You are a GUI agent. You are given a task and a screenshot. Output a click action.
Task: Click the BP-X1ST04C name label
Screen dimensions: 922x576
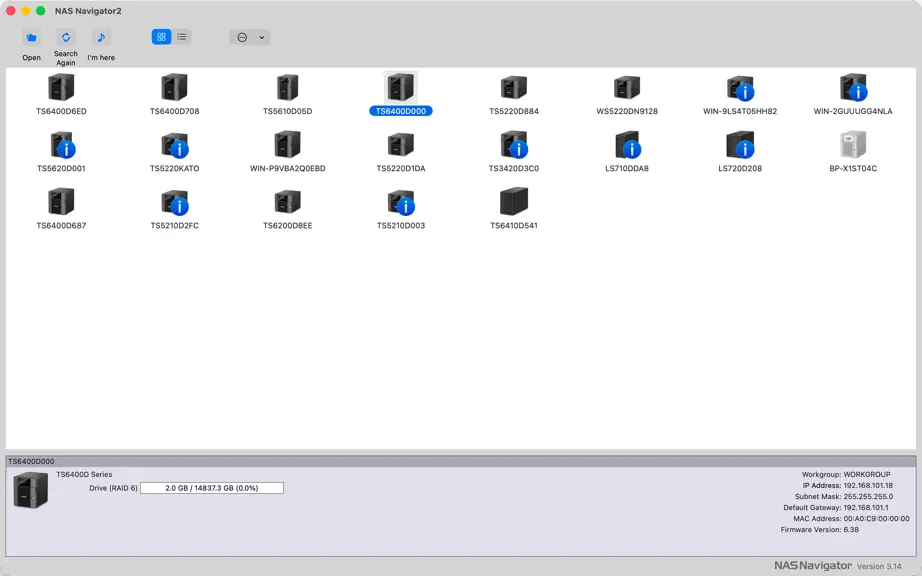coord(853,168)
